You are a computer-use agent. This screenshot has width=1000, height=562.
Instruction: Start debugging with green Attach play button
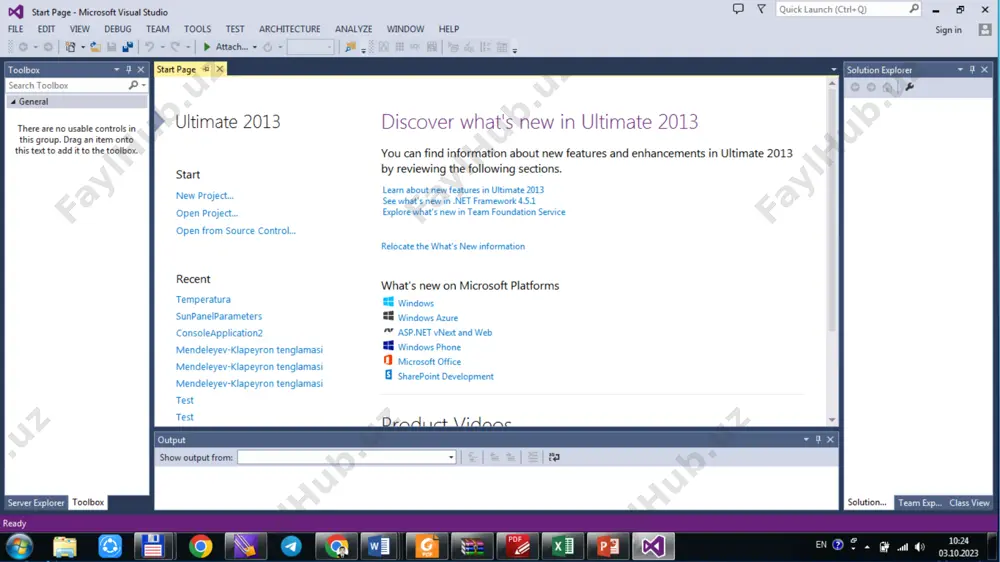point(225,47)
